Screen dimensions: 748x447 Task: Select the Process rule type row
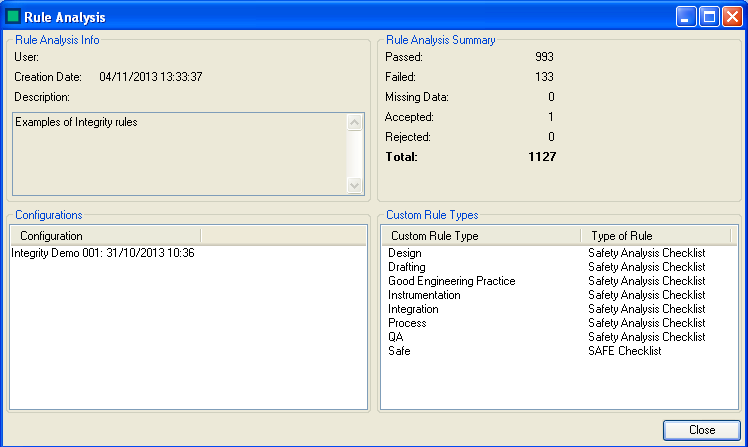(x=407, y=324)
